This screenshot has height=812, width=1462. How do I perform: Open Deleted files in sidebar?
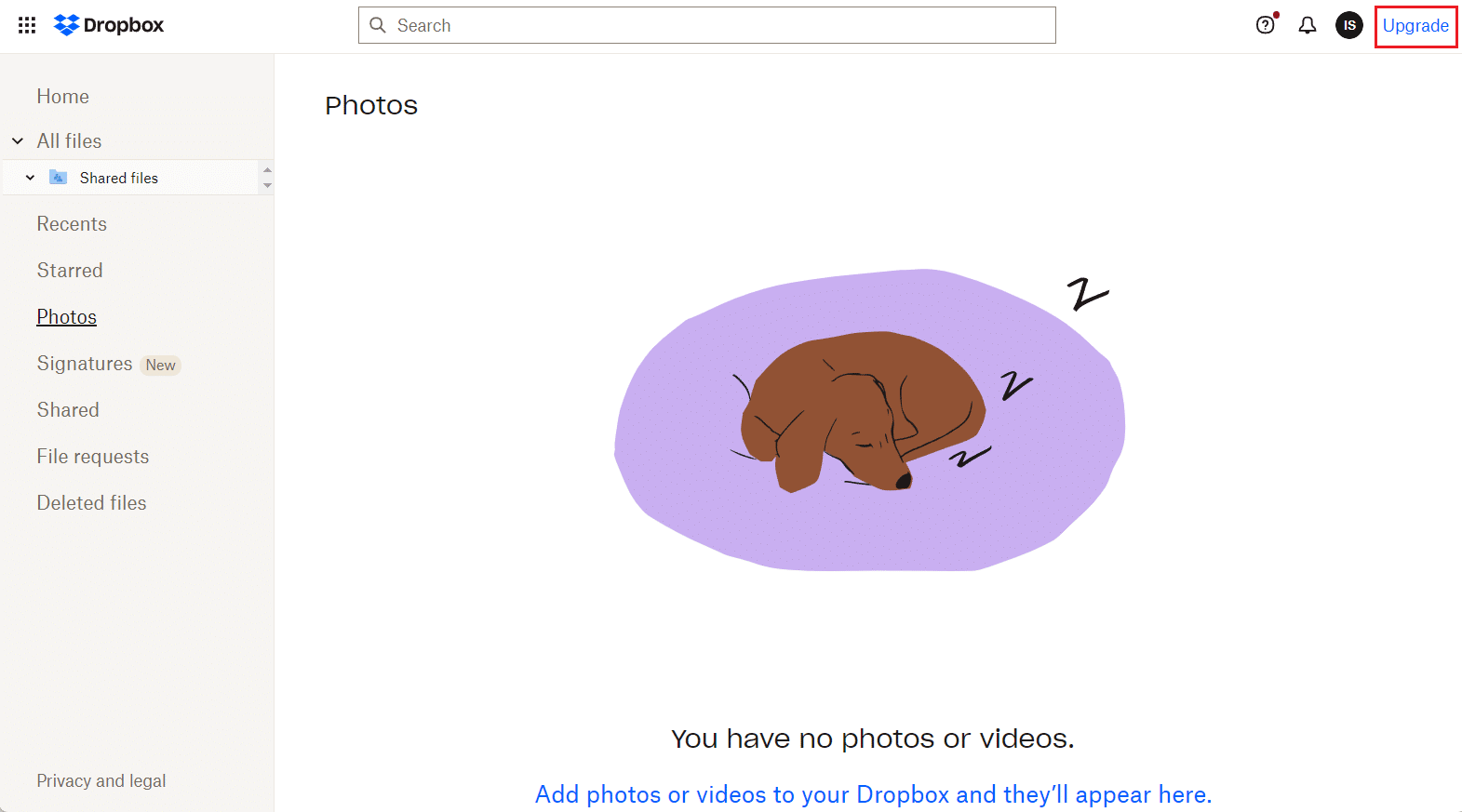pos(92,503)
